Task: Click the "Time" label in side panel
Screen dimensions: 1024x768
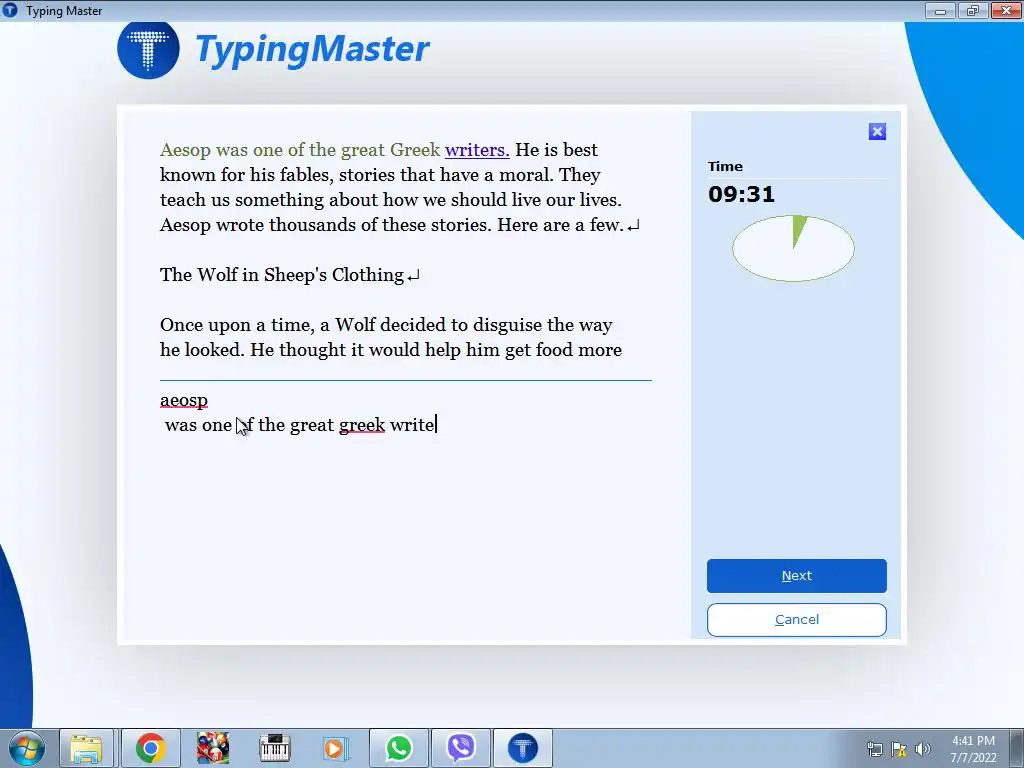Action: tap(725, 167)
